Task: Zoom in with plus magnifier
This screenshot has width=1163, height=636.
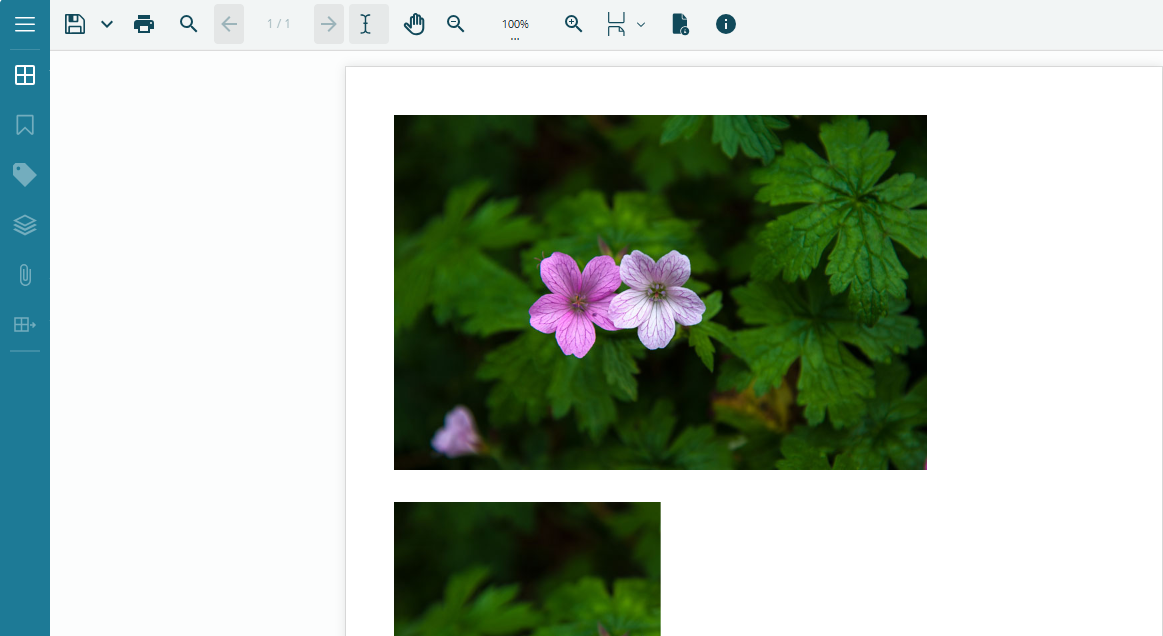Action: [573, 24]
